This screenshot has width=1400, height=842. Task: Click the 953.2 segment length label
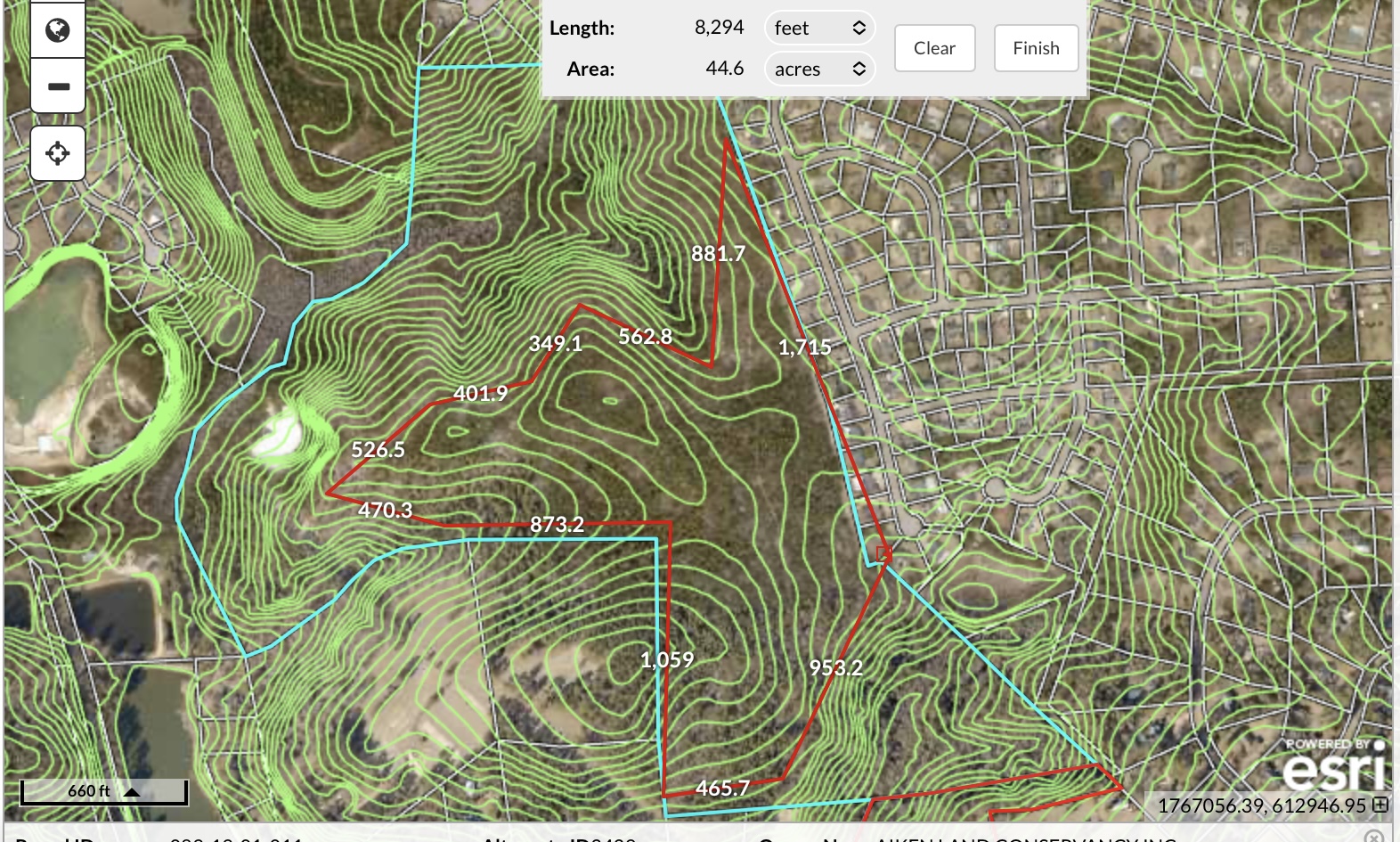click(835, 667)
